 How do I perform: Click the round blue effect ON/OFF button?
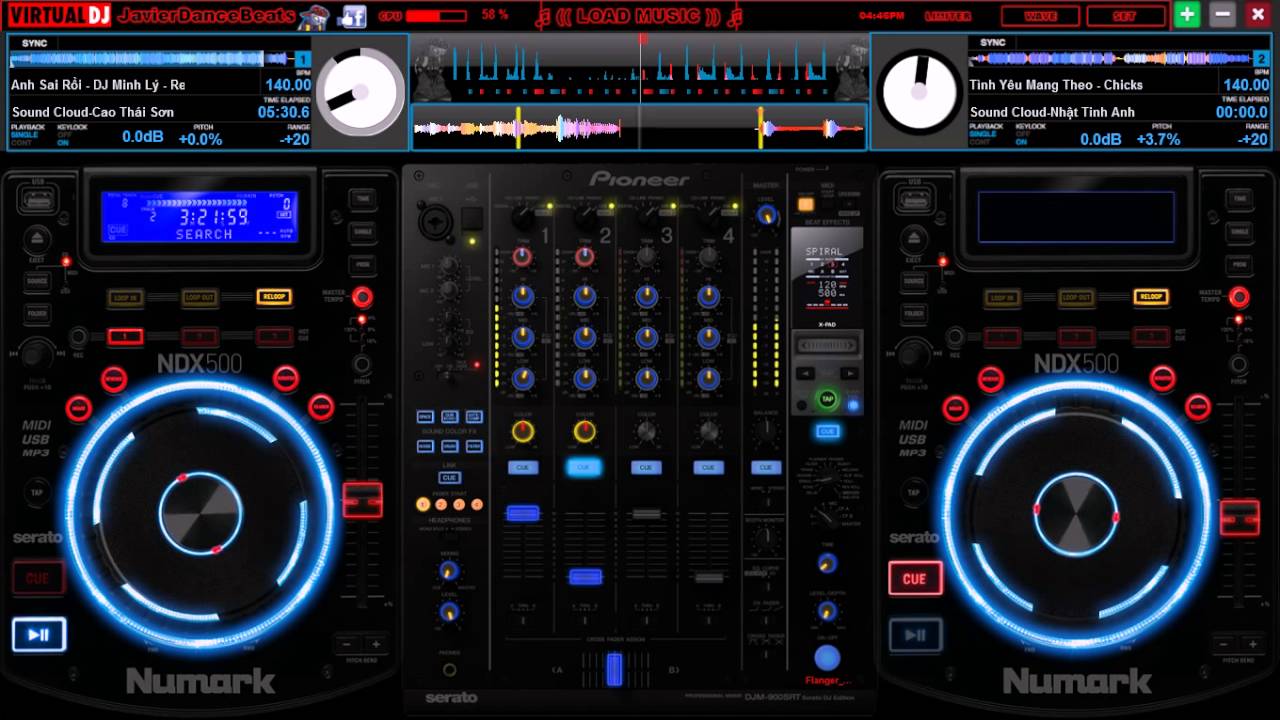click(x=826, y=657)
